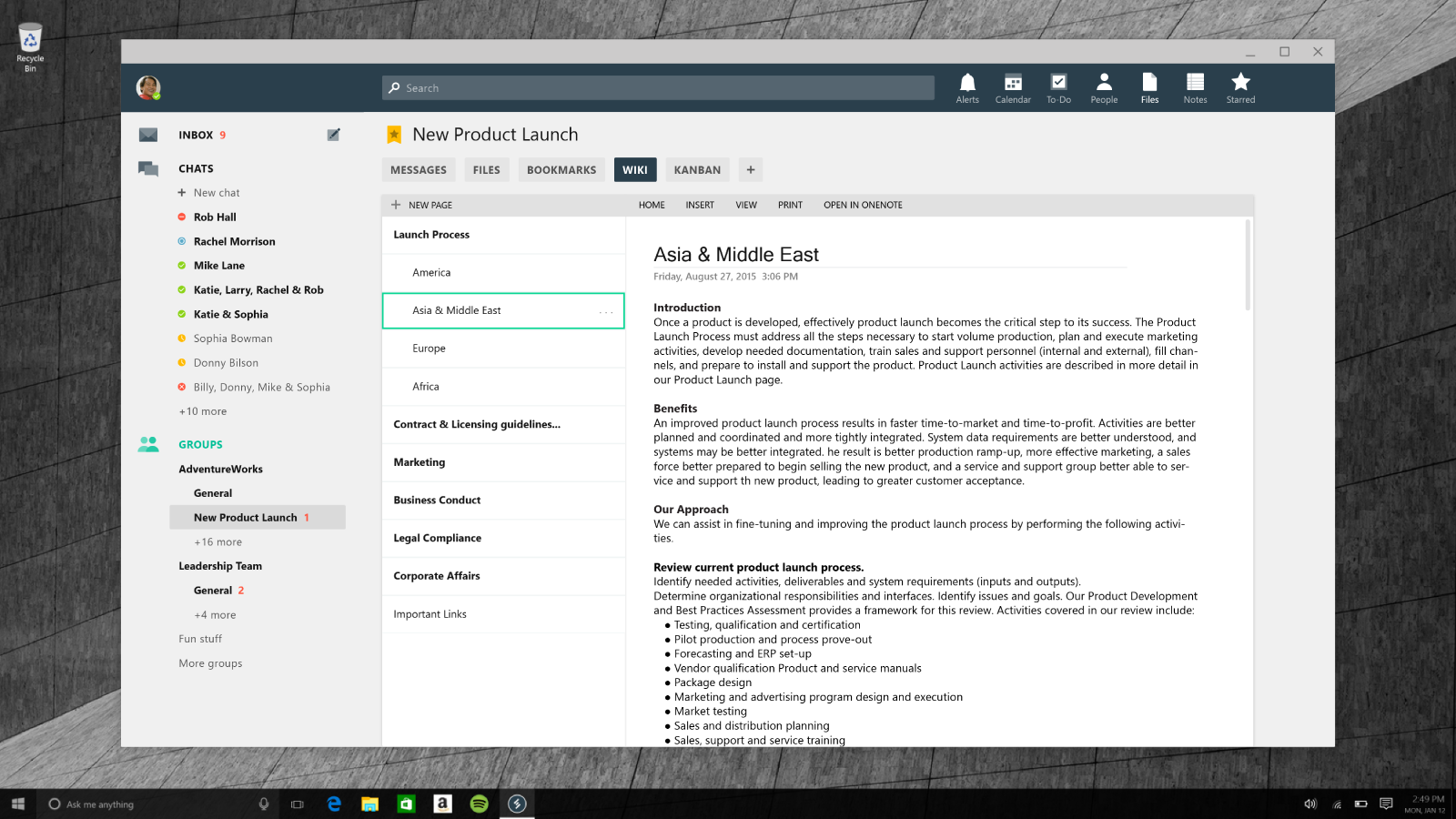Expand the +10 more chats list
The height and width of the screenshot is (819, 1456).
coord(203,411)
